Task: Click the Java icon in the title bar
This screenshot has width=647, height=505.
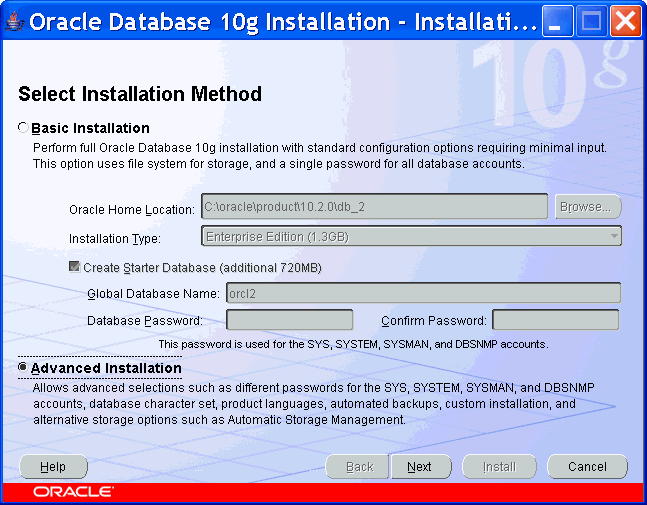Action: pyautogui.click(x=14, y=22)
